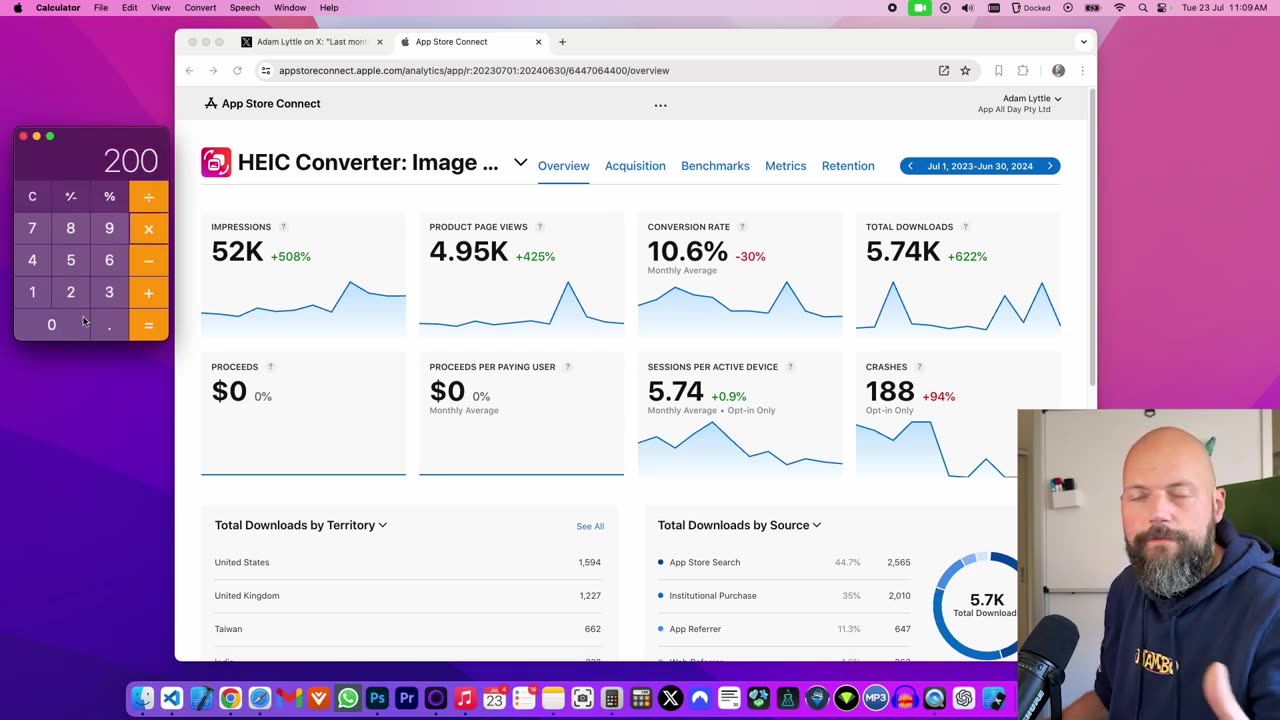Click the calculator equals key
This screenshot has width=1280, height=720.
(148, 325)
